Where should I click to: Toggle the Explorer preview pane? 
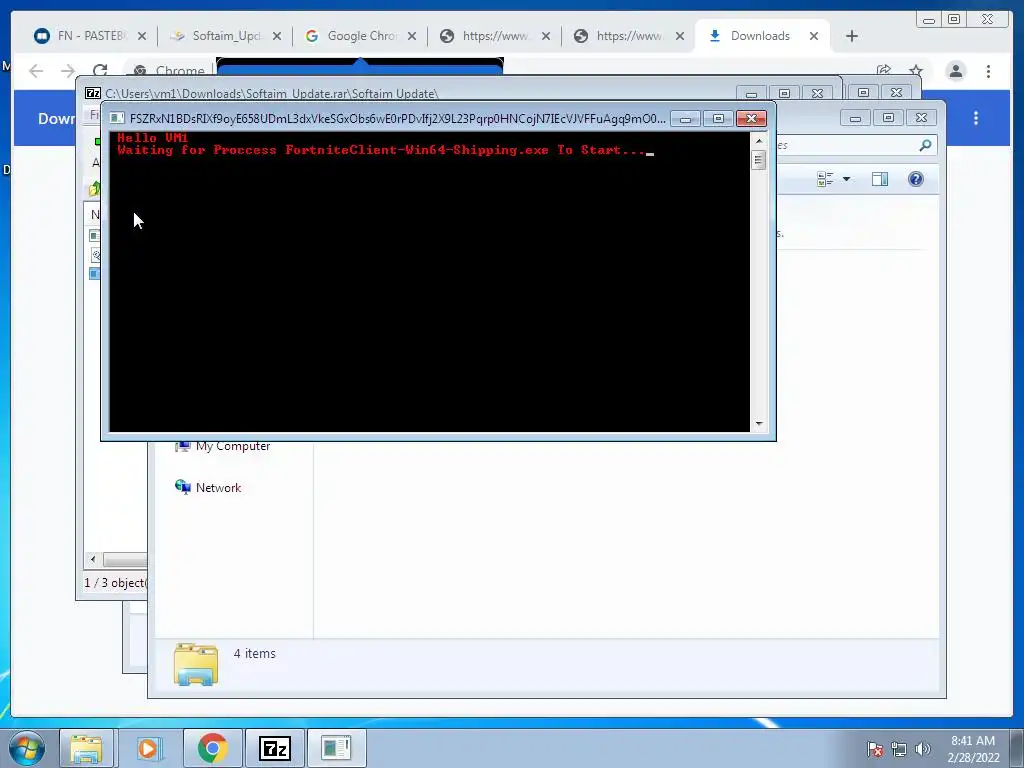click(x=880, y=179)
